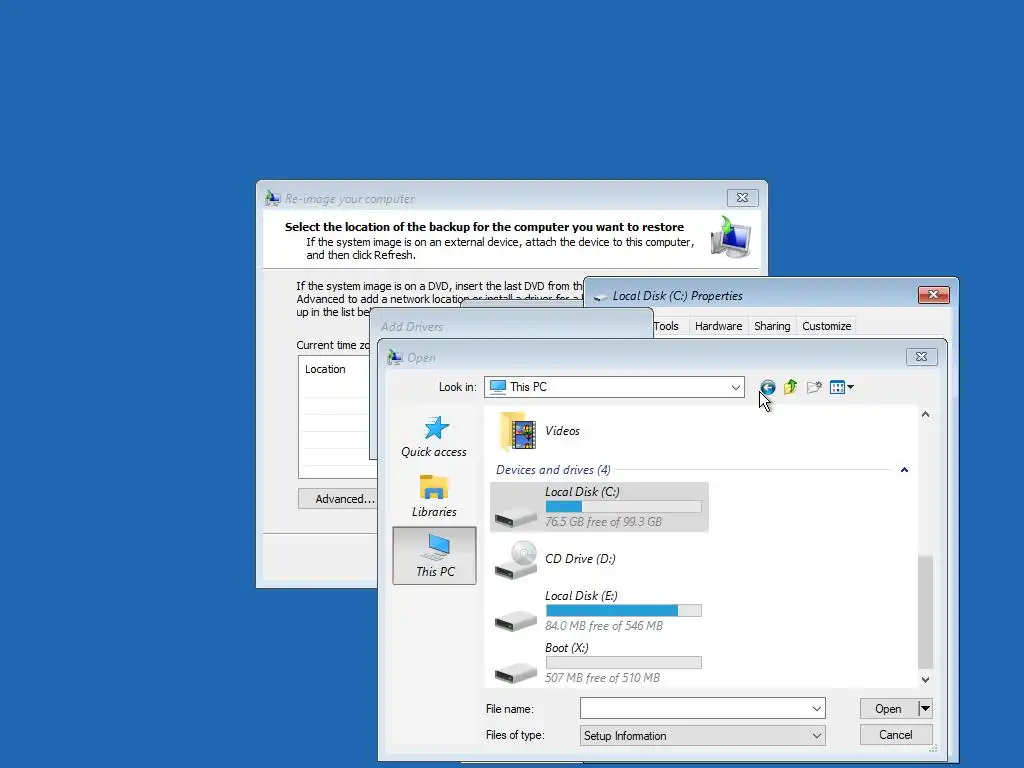Image resolution: width=1024 pixels, height=768 pixels.
Task: Switch to Customize tab in Properties window
Action: coord(826,326)
